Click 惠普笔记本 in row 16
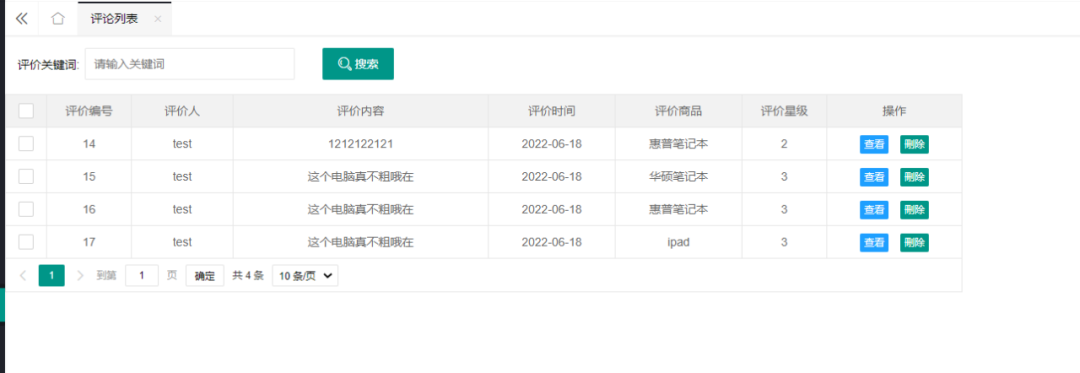Viewport: 1080px width, 373px height. 678,210
